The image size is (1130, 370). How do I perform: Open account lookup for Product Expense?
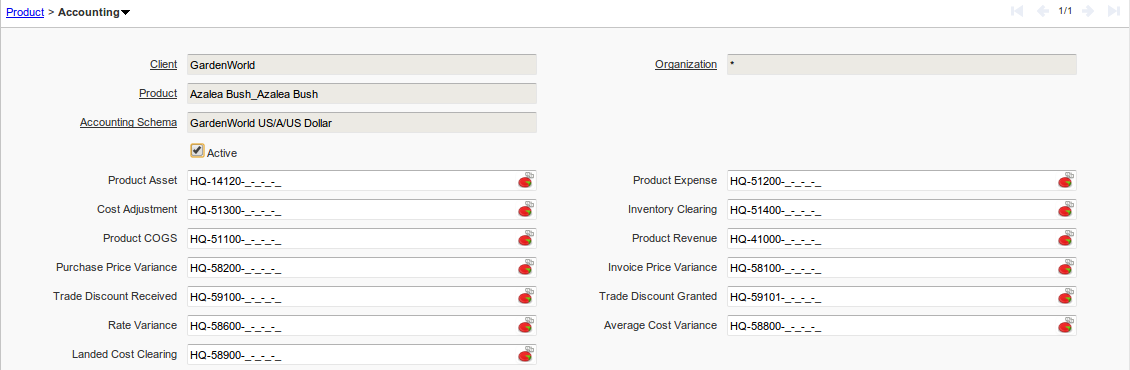(x=1067, y=180)
